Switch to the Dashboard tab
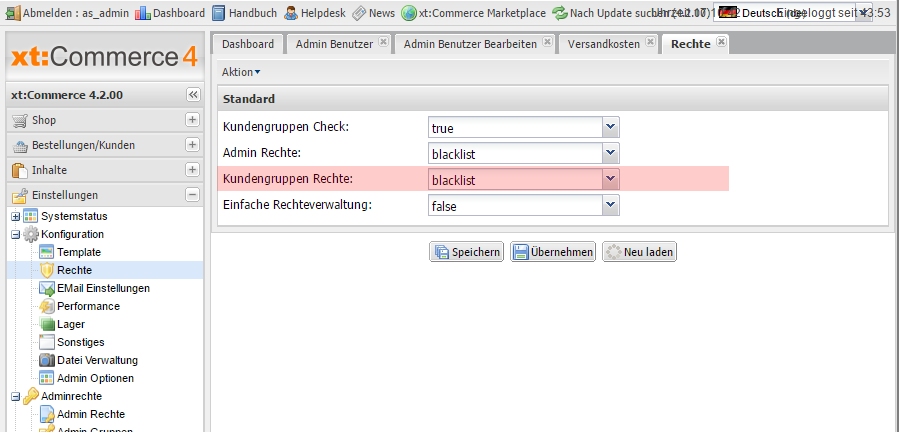Image resolution: width=899 pixels, height=432 pixels. (248, 44)
